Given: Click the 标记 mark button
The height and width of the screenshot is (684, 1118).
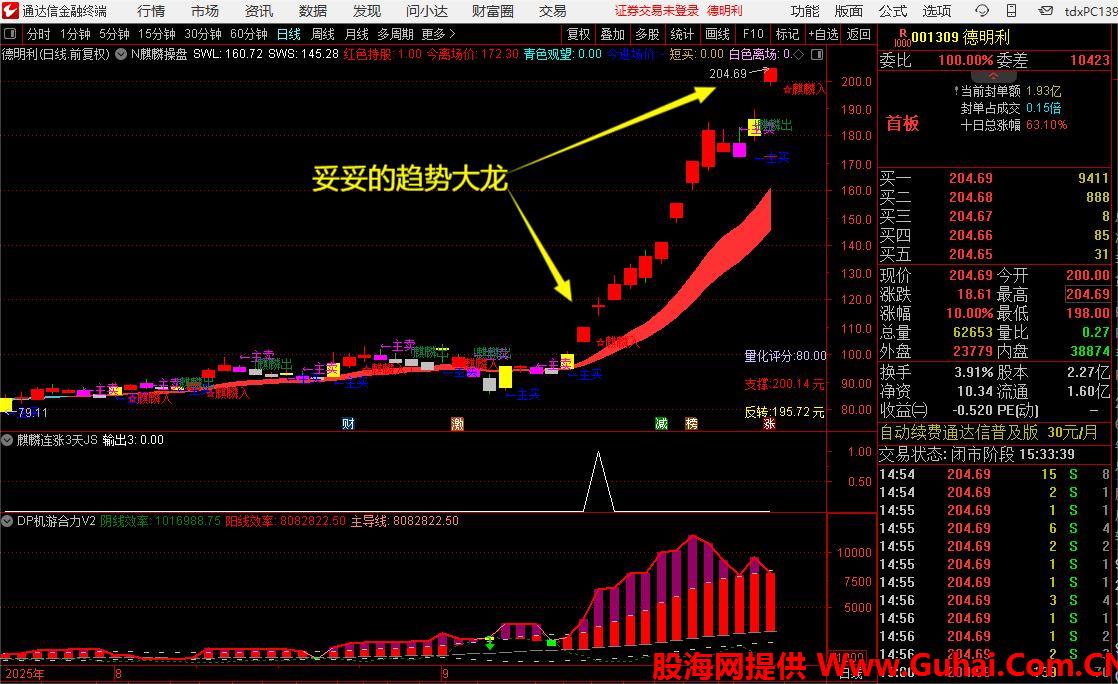Looking at the screenshot, I should pyautogui.click(x=787, y=34).
